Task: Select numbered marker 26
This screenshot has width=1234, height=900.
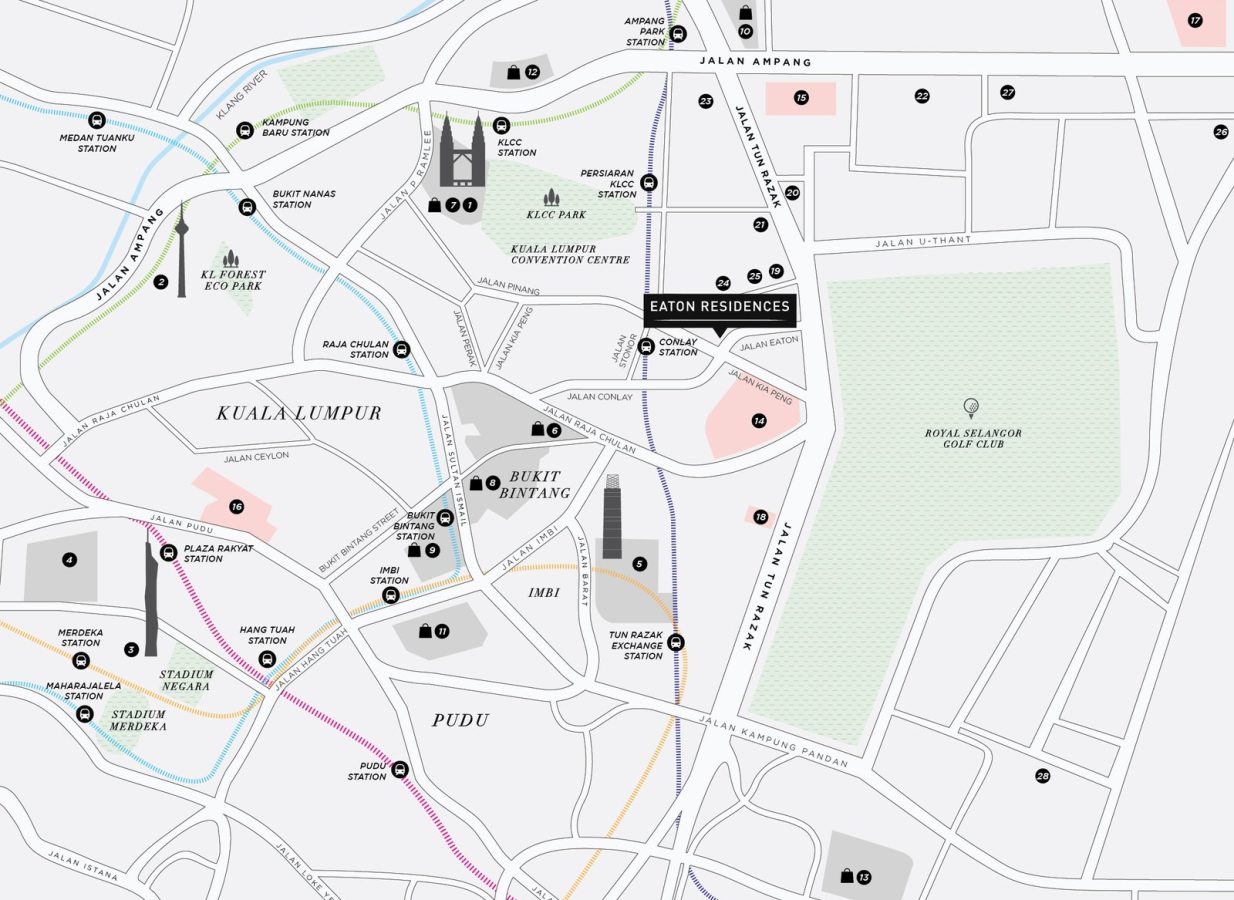Action: pos(1220,132)
